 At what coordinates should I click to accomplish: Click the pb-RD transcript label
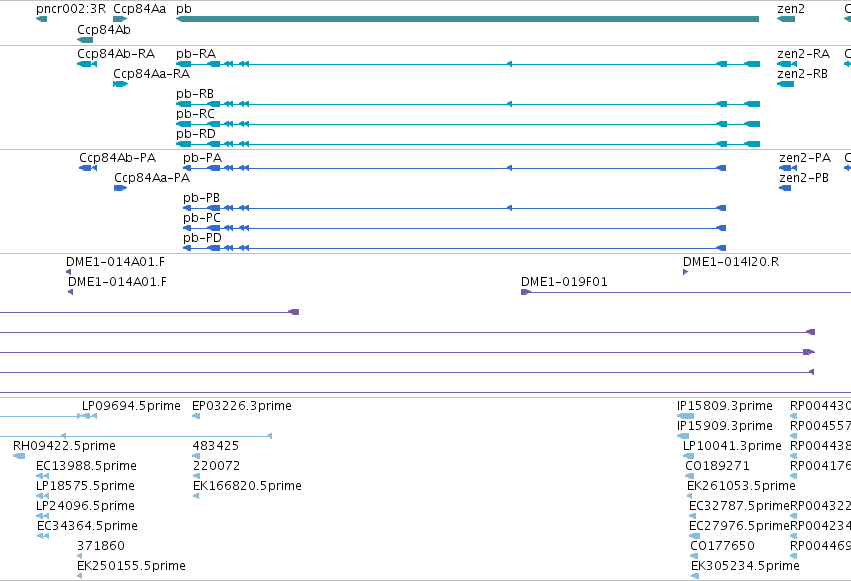pos(195,134)
